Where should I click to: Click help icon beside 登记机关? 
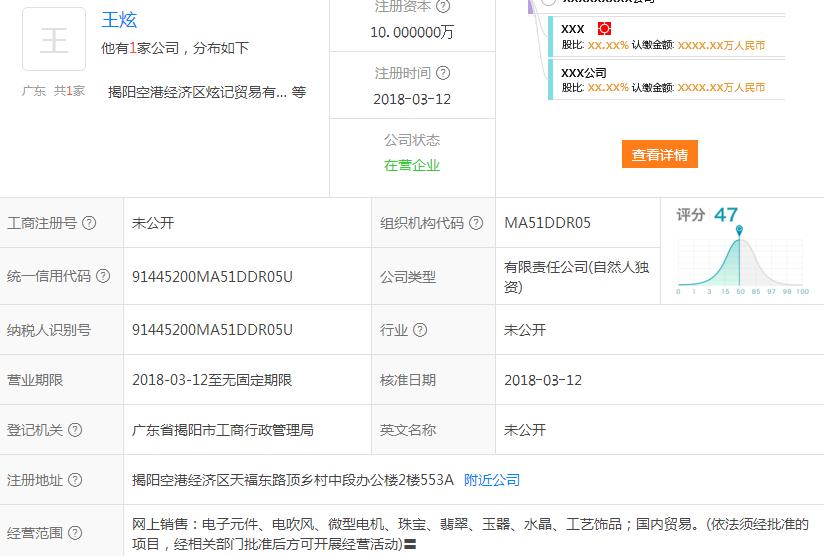coord(76,430)
